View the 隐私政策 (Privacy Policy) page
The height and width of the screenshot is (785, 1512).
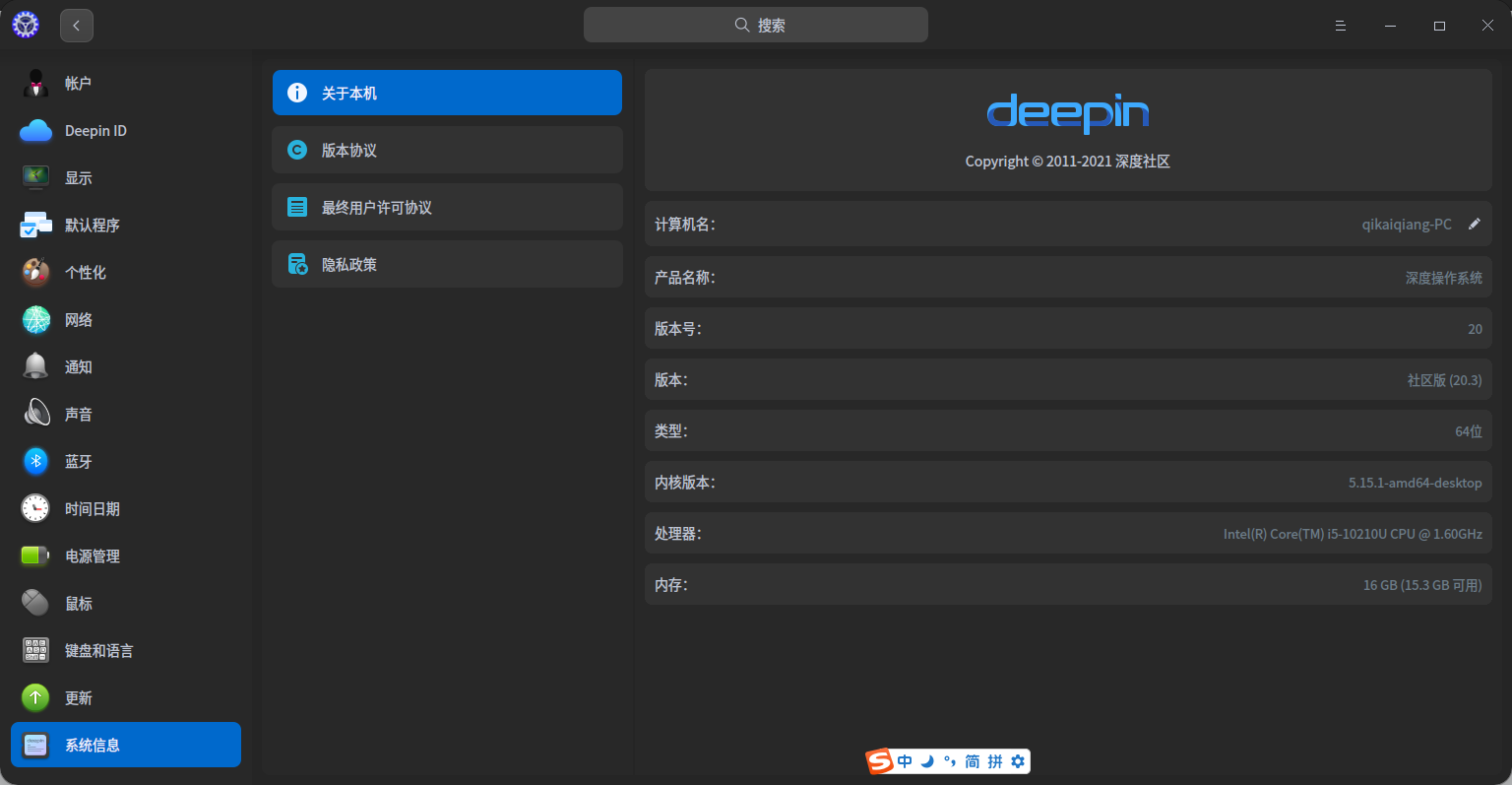click(447, 264)
